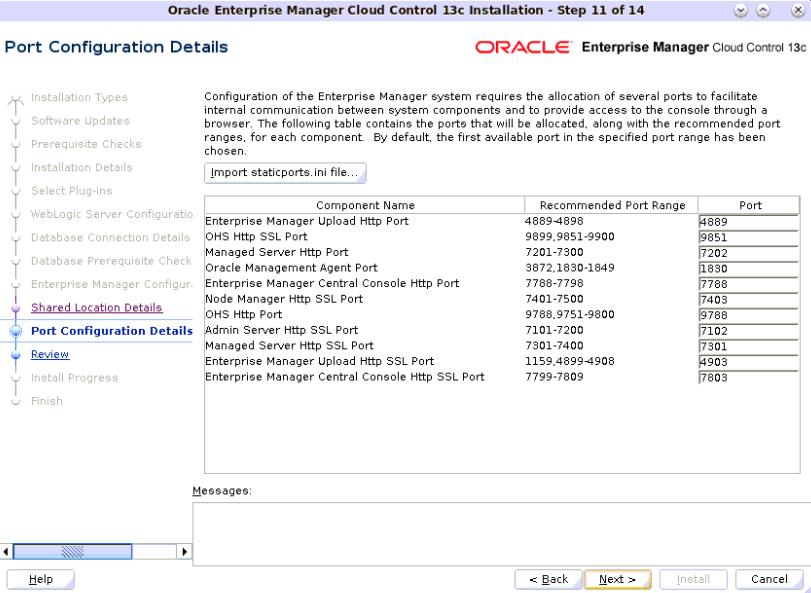Click the Next button to proceed
The width and height of the screenshot is (811, 593).
(617, 579)
